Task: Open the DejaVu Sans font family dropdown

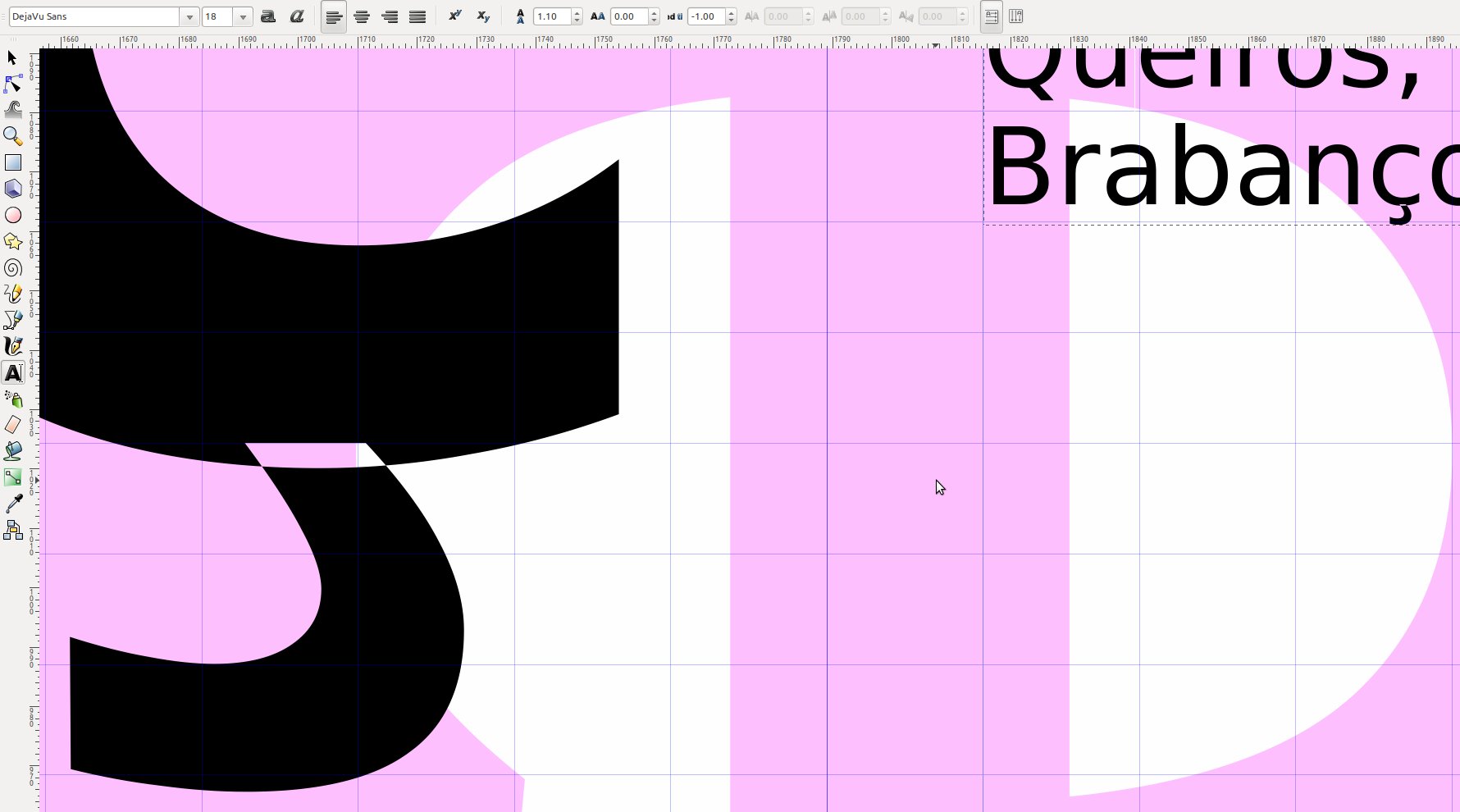Action: pyautogui.click(x=189, y=16)
